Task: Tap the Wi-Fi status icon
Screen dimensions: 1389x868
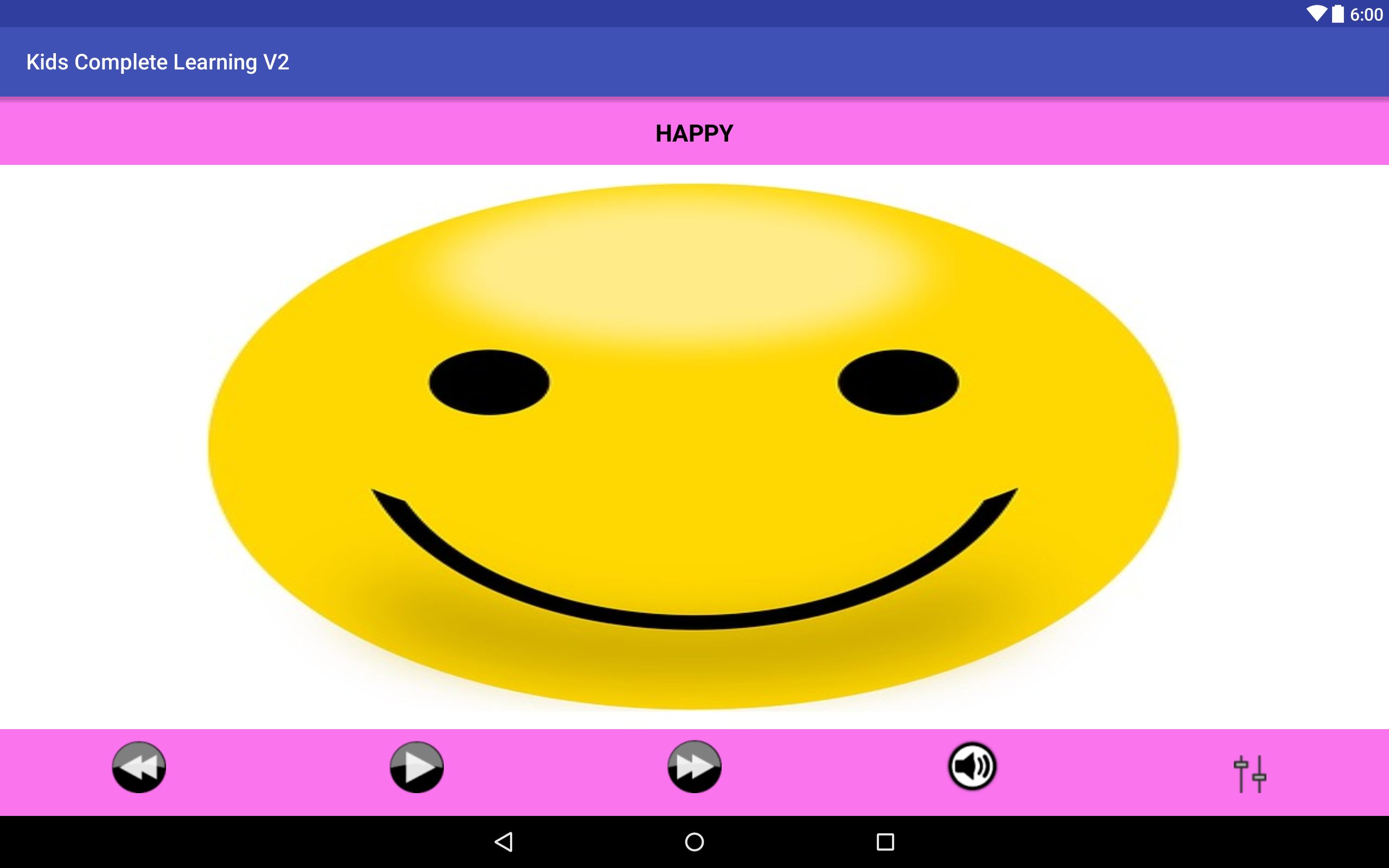Action: pyautogui.click(x=1317, y=14)
